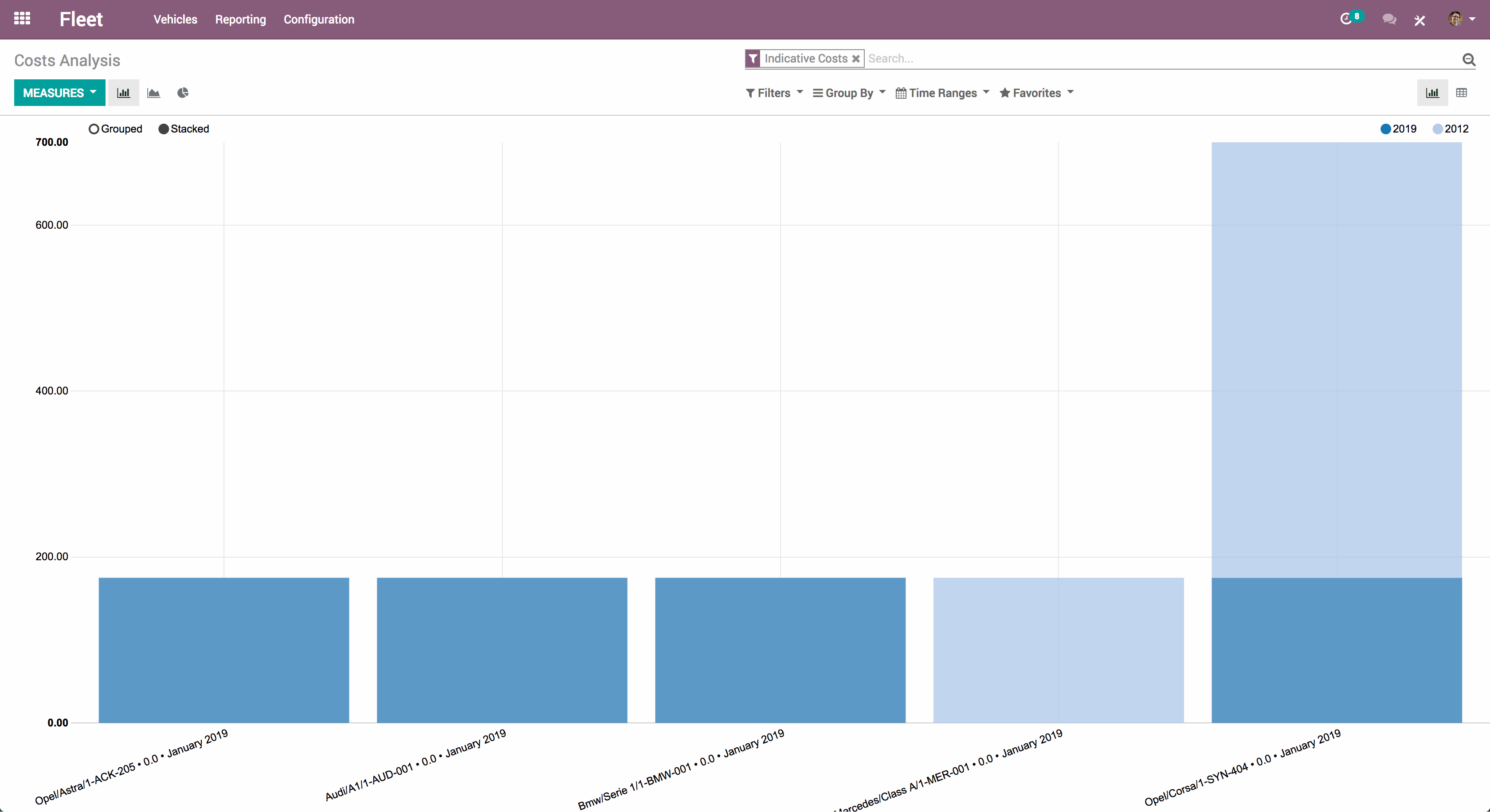Select the Grouped chart mode
The image size is (1490, 812).
[115, 128]
